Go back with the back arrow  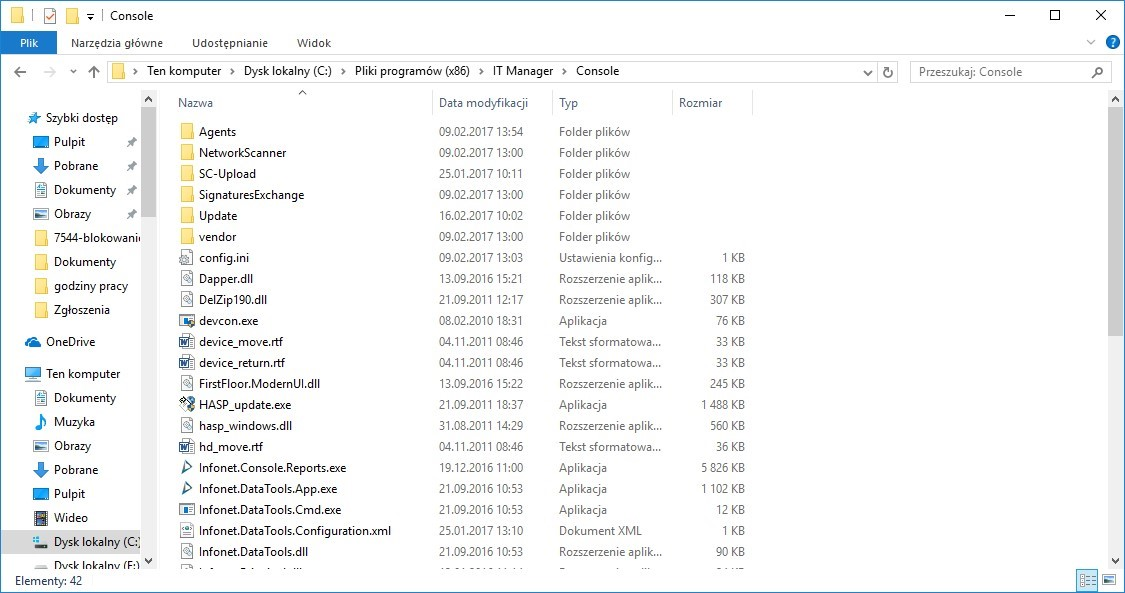tap(20, 72)
